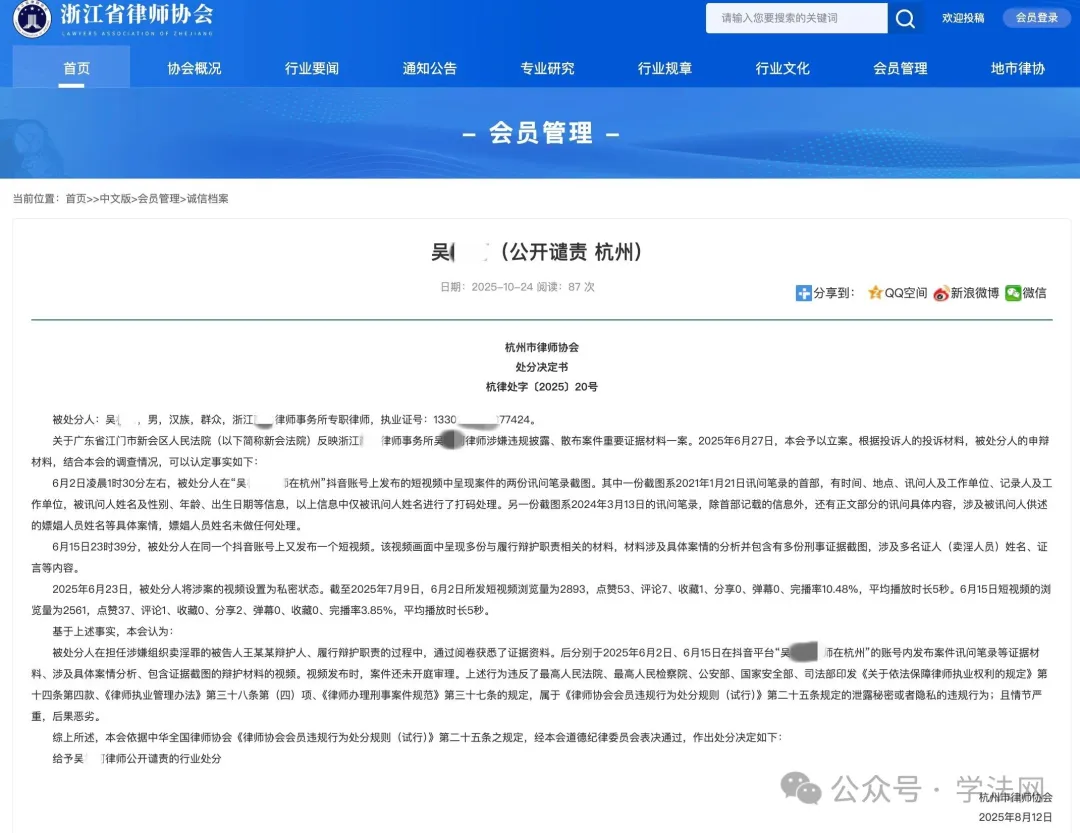
Task: Share via the 新浪微博 icon
Action: click(x=941, y=294)
